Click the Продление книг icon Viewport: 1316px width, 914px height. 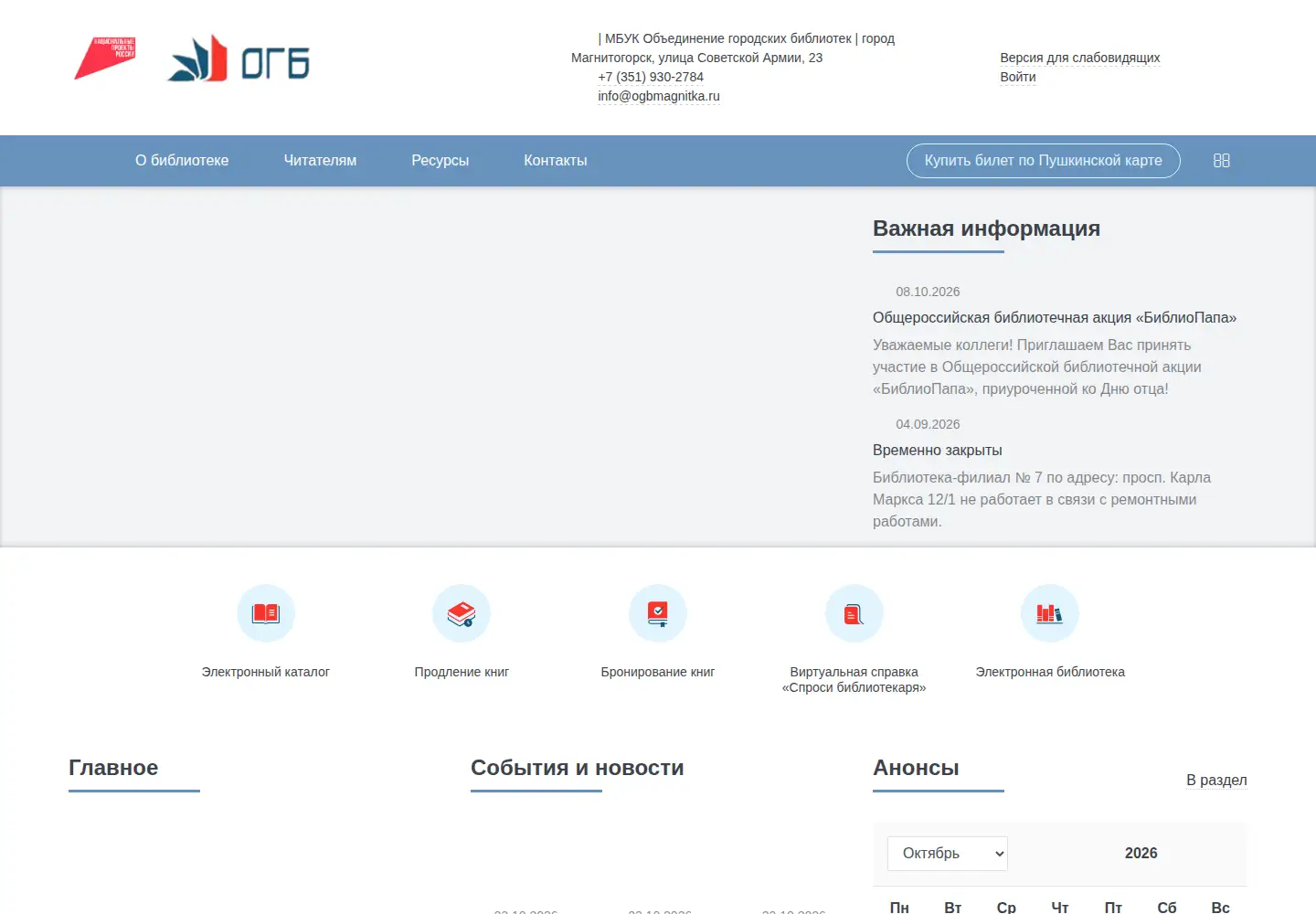pyautogui.click(x=462, y=613)
